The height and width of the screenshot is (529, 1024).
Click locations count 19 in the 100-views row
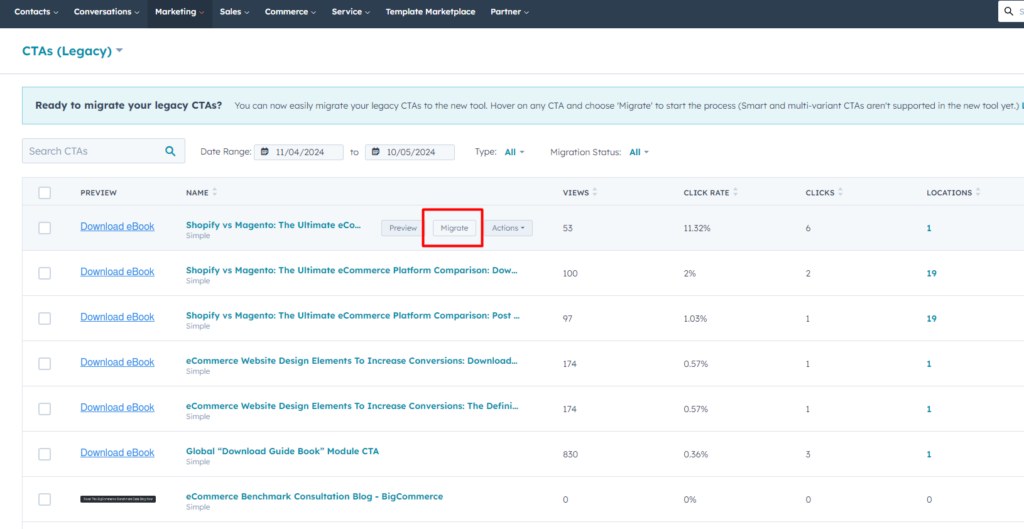coord(931,274)
